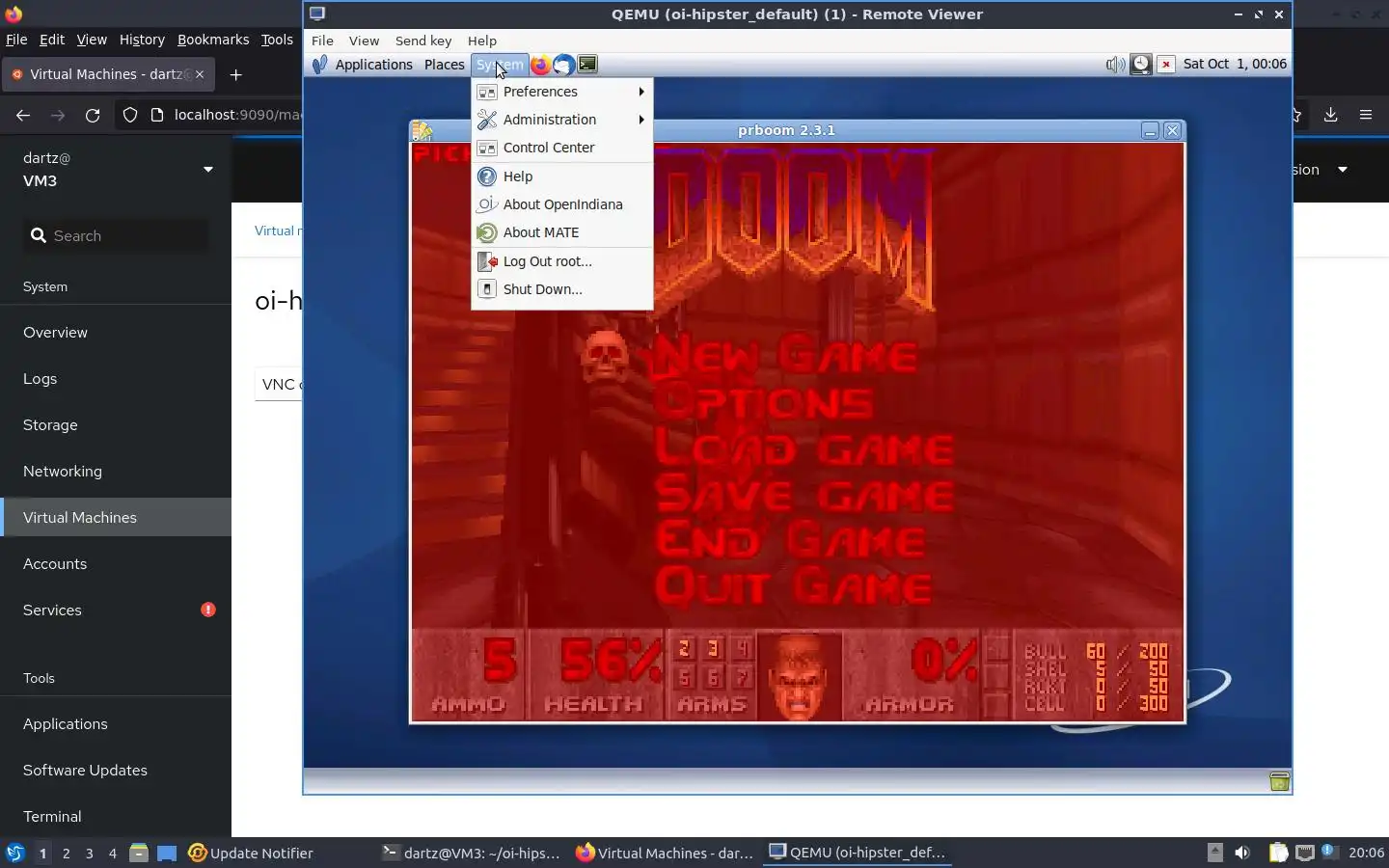Select Log Out root...
The width and height of the screenshot is (1389, 868).
coord(562,261)
